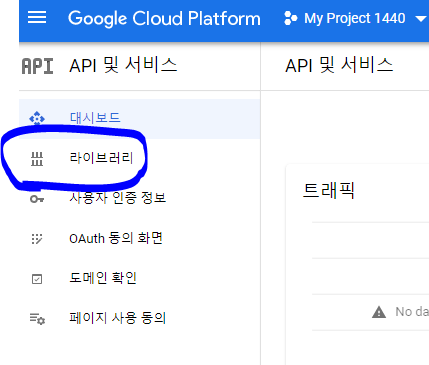This screenshot has height=365, width=429.
Task: Click the No data message text
Action: [x=412, y=312]
